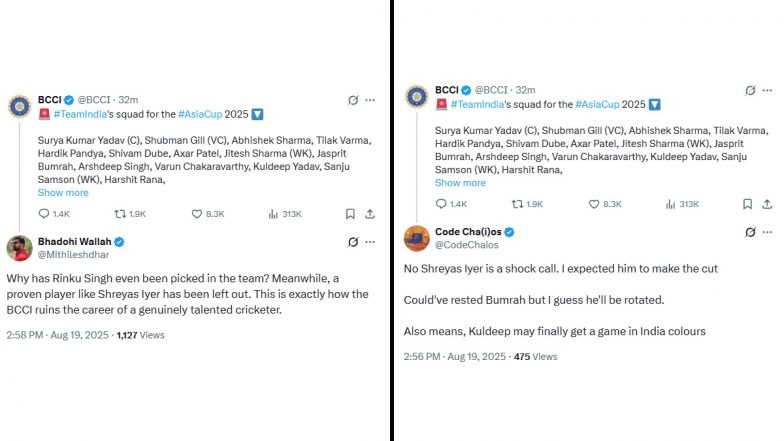Open Grok icon beside Code Cha(i)os name
784x441 pixels.
tap(750, 232)
